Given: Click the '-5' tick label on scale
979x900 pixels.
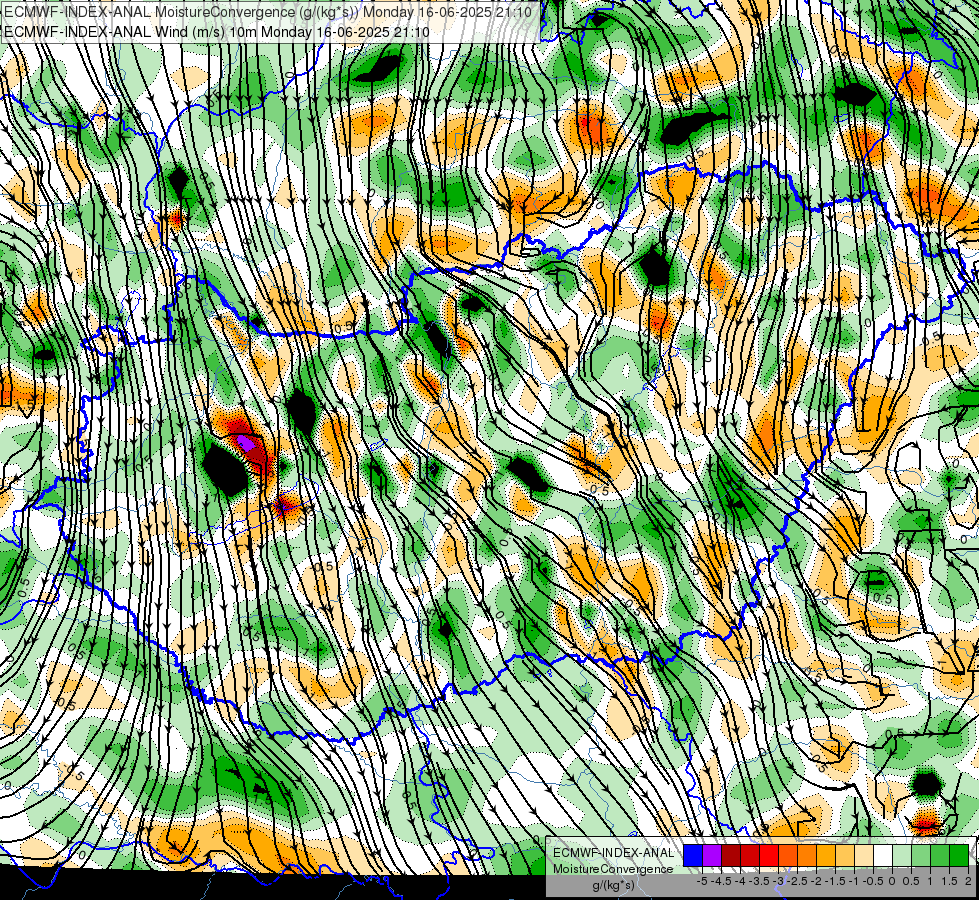Looking at the screenshot, I should 702,881.
